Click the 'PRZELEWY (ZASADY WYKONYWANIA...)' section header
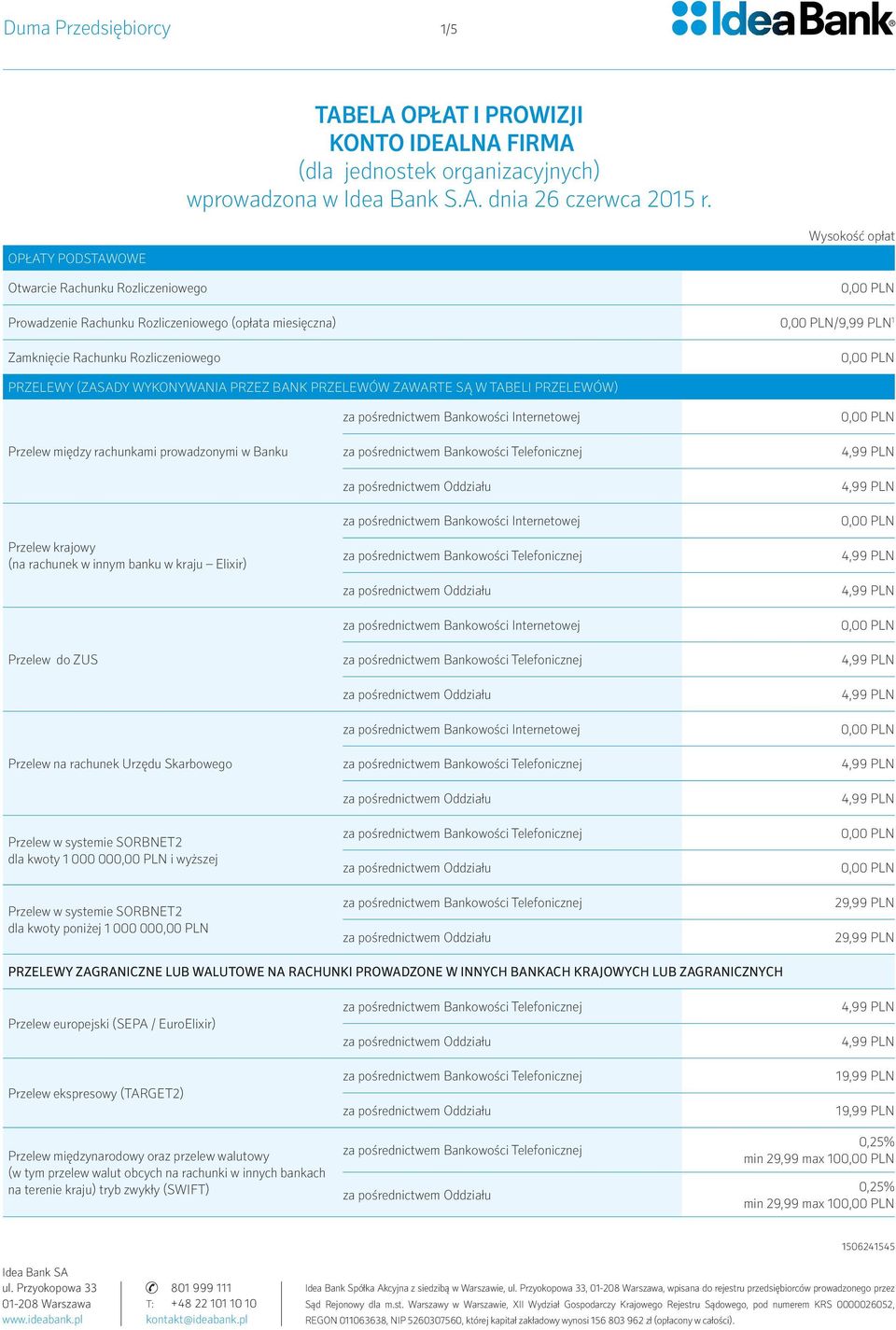 (449, 387)
